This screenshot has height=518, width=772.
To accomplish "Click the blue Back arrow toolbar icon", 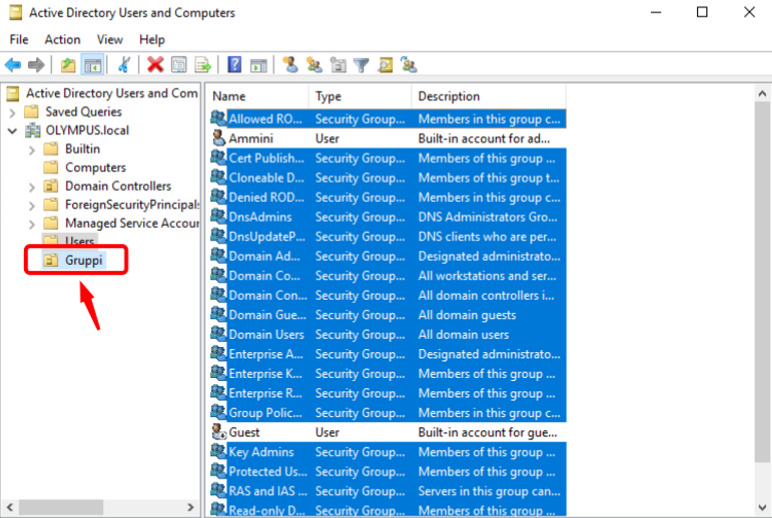I will (x=13, y=65).
